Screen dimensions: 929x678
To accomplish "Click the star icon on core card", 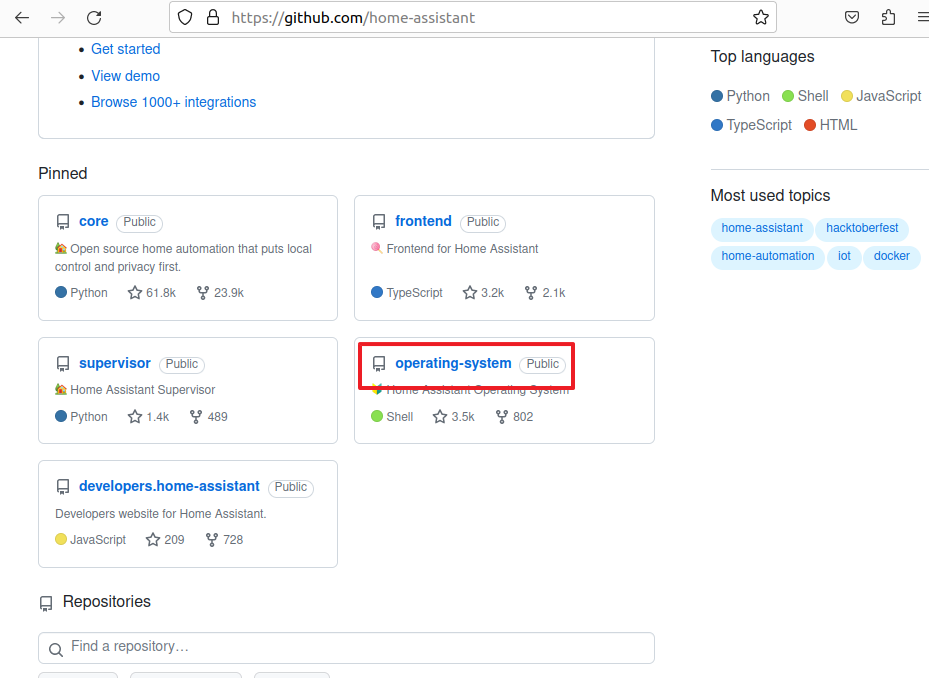I will (x=135, y=293).
